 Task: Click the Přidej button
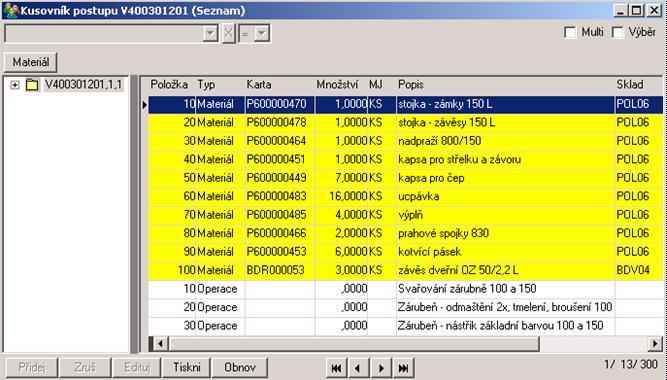[x=31, y=368]
